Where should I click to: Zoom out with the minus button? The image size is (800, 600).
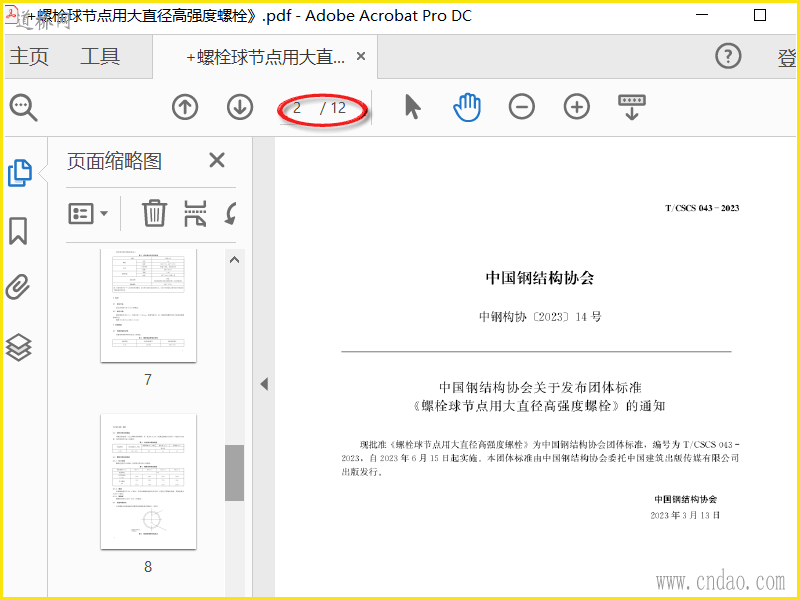[521, 107]
